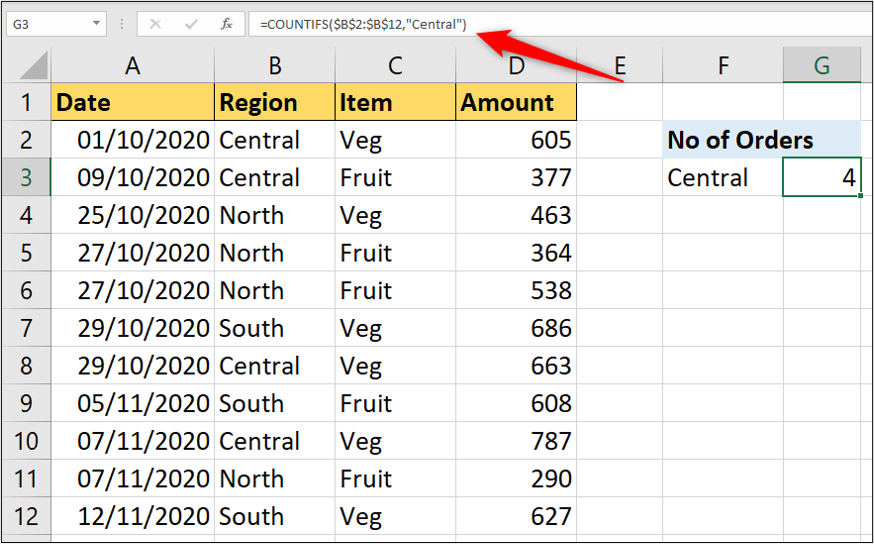Click date cell 05/11/2020
This screenshot has width=874, height=544.
pyautogui.click(x=133, y=403)
